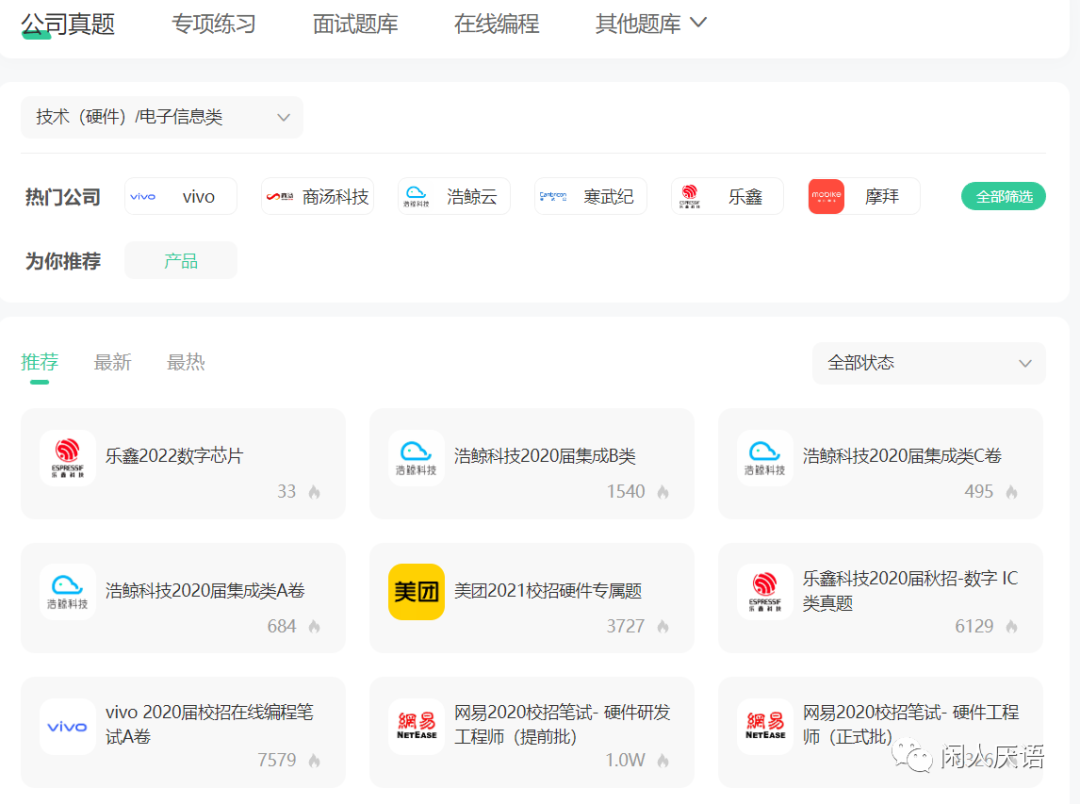Open 美团2021校招硬件专属题 exam
This screenshot has width=1080, height=804.
pos(548,590)
